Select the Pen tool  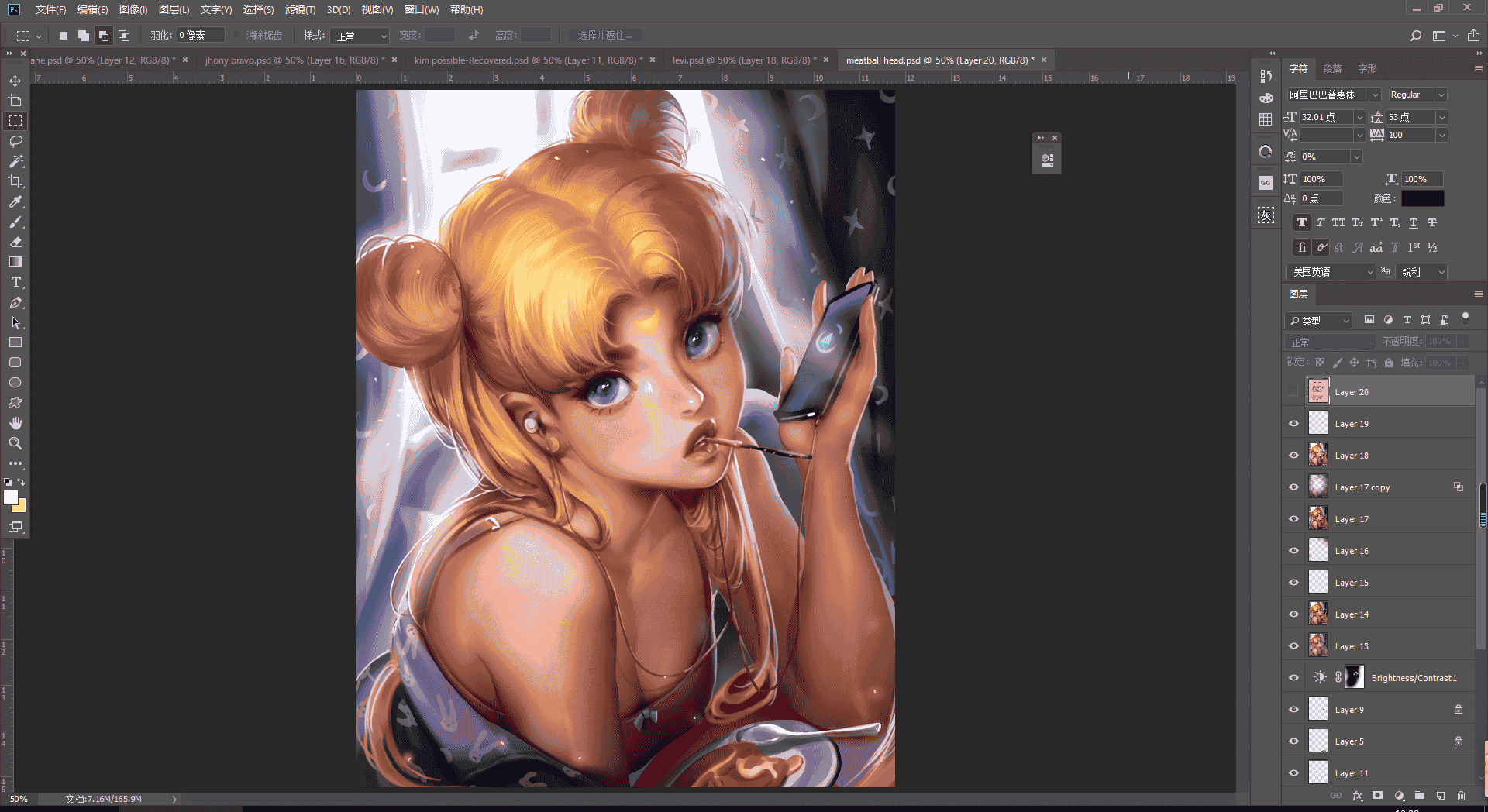[15, 302]
